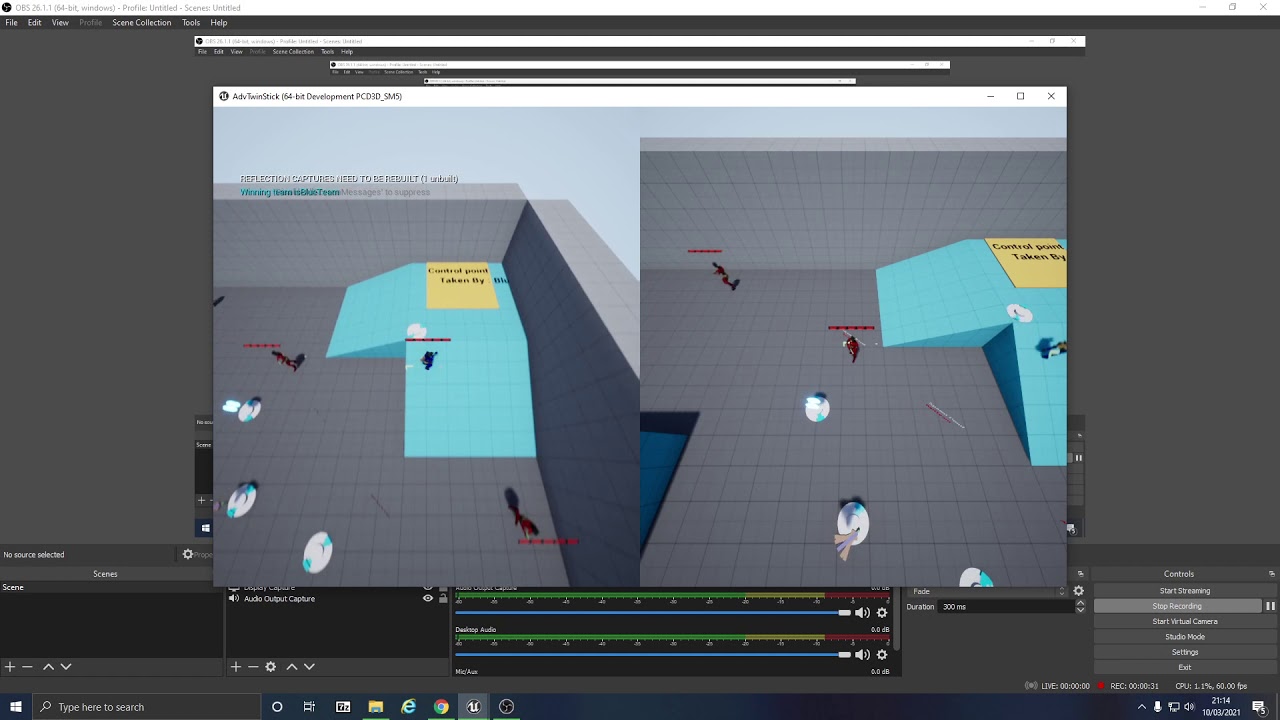Open system volume tray icon
The width and height of the screenshot is (1280, 720).
coord(1189,707)
